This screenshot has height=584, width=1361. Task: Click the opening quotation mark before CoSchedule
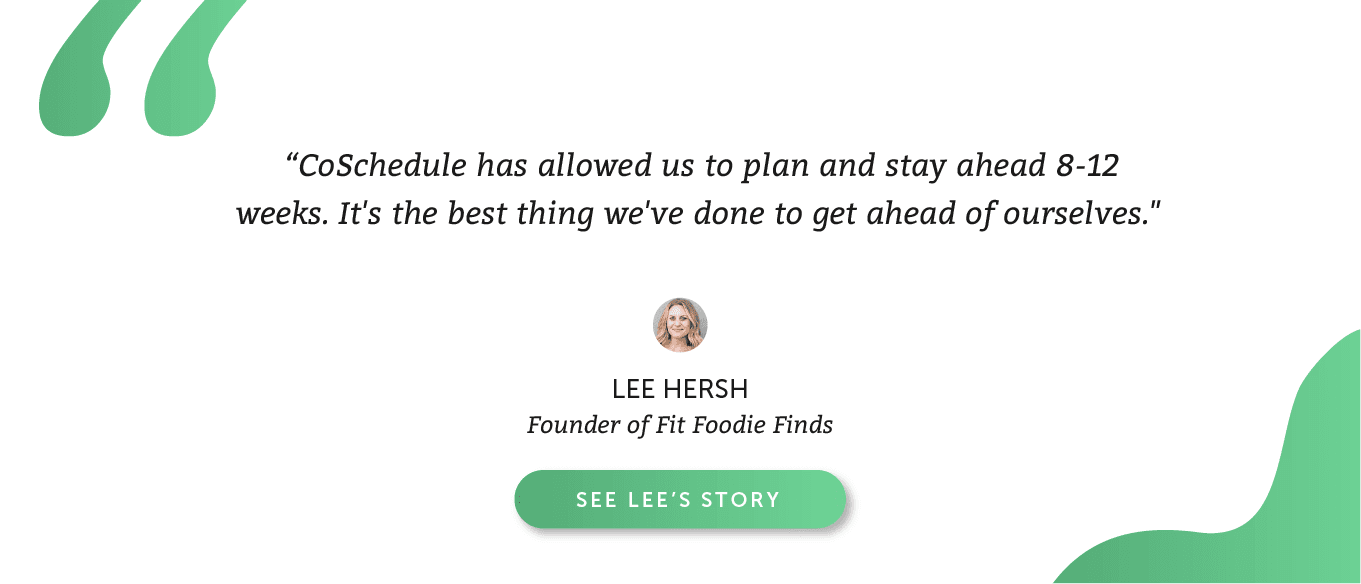click(x=291, y=159)
